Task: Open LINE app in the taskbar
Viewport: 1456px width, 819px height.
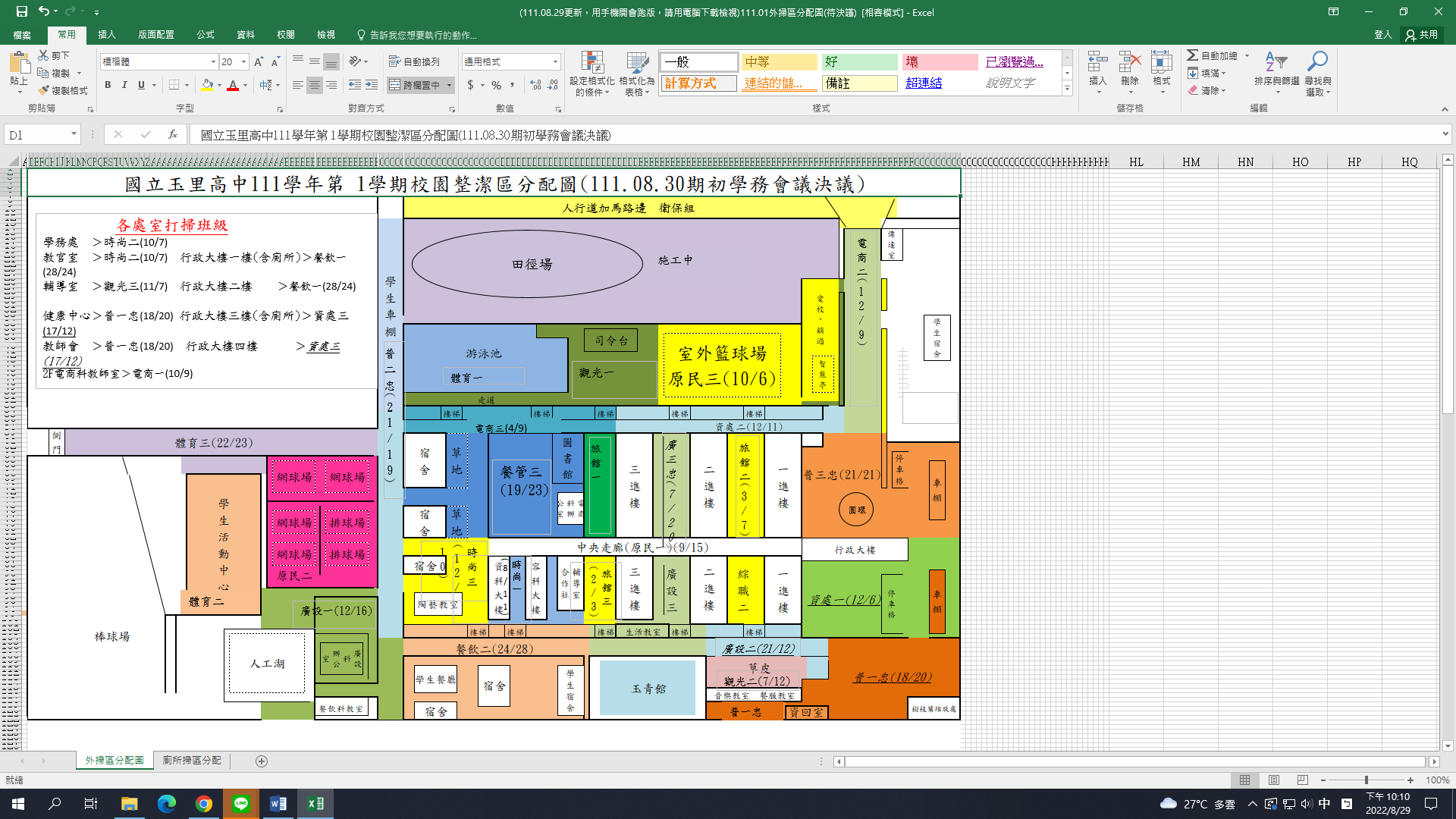Action: (x=241, y=804)
